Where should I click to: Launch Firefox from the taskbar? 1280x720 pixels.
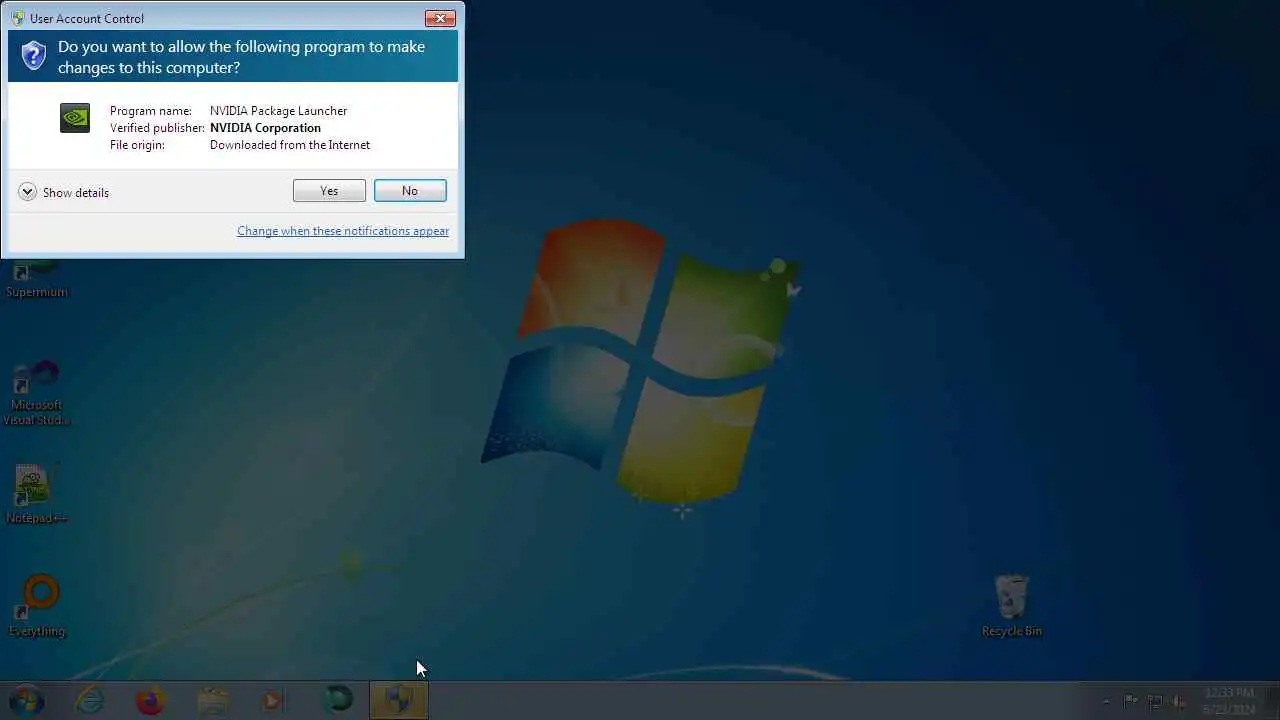pyautogui.click(x=150, y=700)
